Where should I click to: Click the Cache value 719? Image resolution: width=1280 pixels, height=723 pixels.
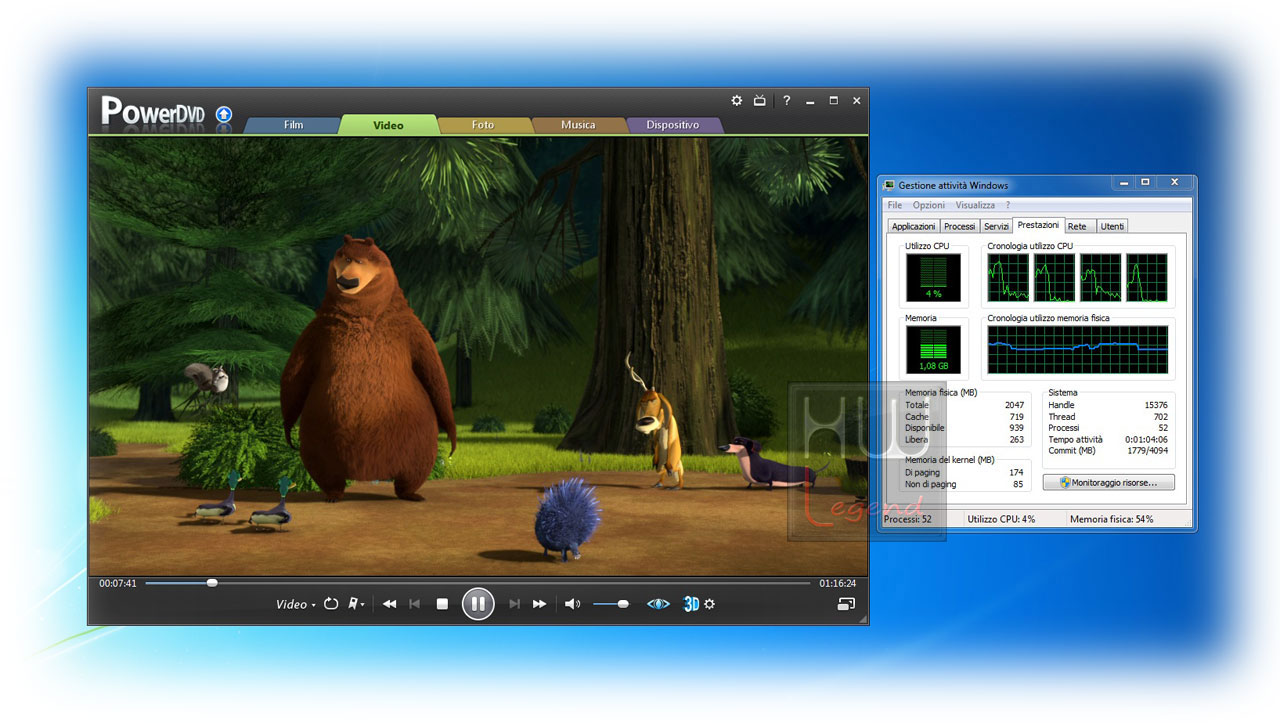[1016, 417]
